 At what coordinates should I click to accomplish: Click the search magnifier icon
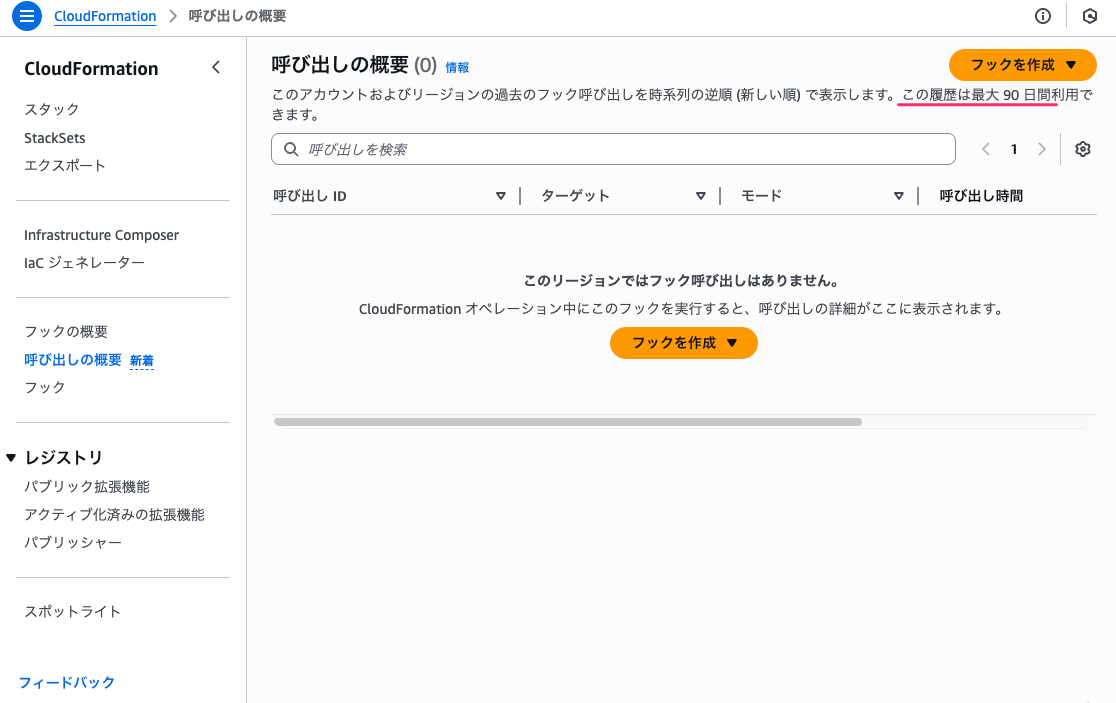(291, 149)
